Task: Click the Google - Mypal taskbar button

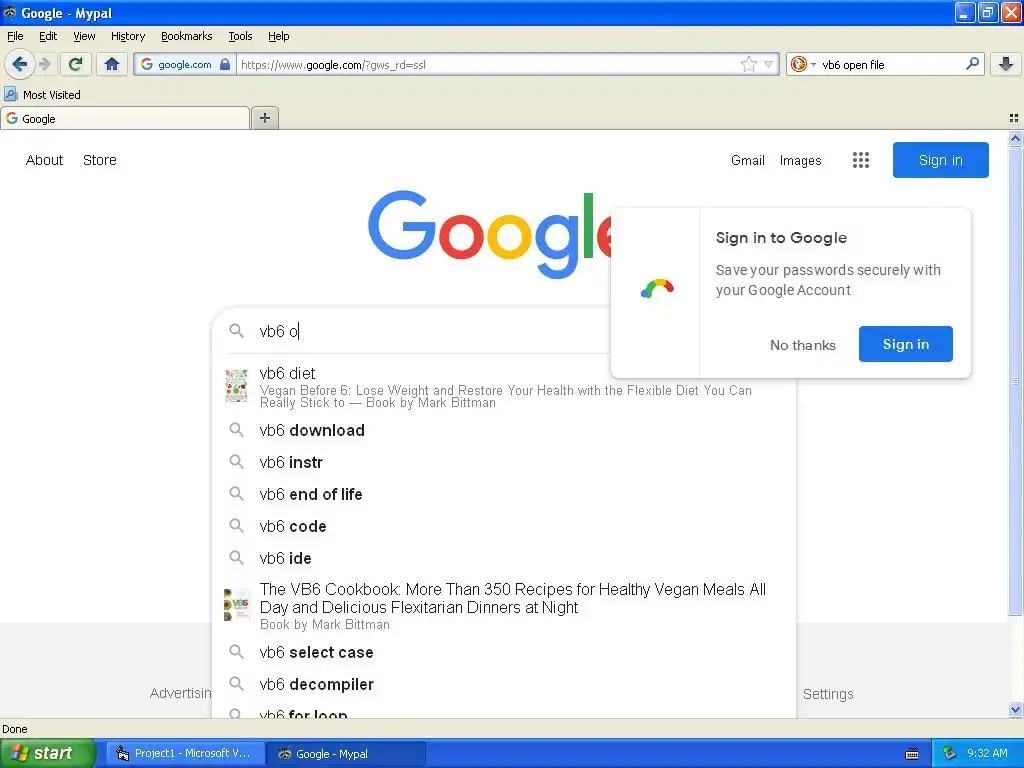Action: click(346, 754)
